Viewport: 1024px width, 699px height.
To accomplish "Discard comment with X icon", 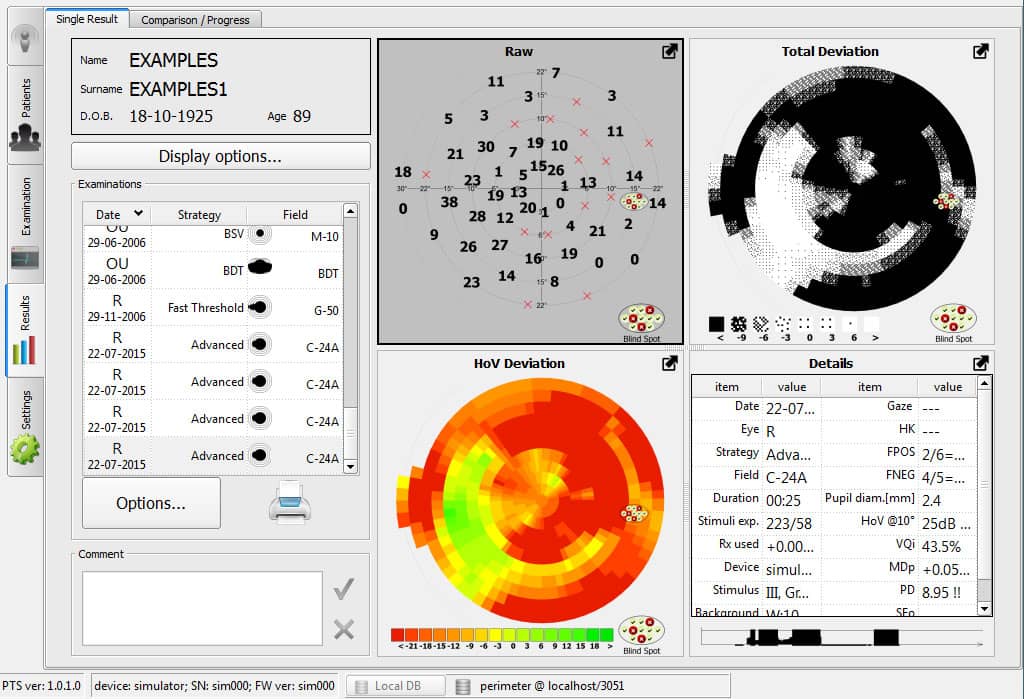I will (x=344, y=629).
